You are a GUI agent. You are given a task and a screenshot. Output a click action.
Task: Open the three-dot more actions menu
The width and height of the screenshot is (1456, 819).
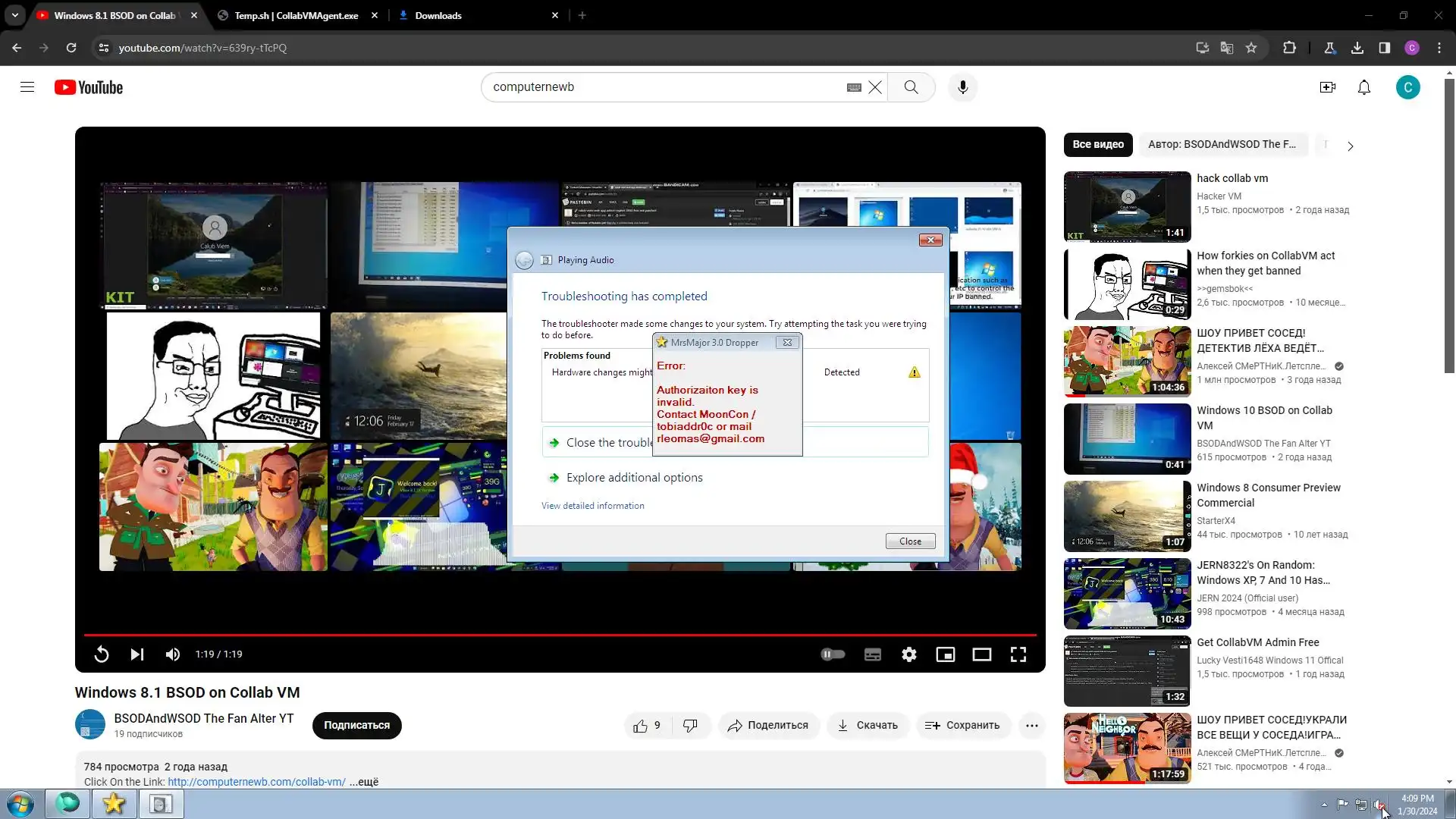(x=1031, y=726)
